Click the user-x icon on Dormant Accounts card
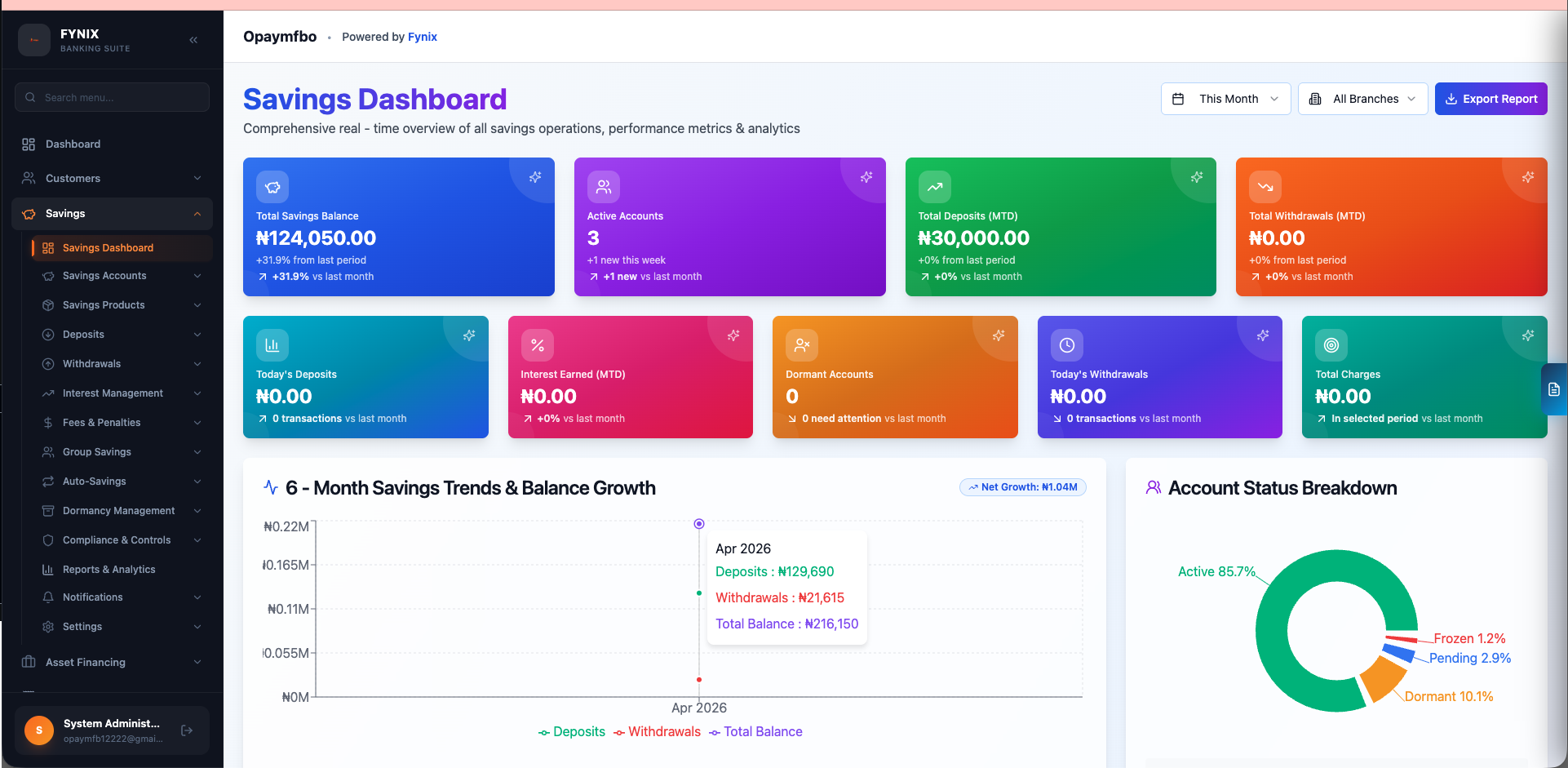 pos(802,345)
